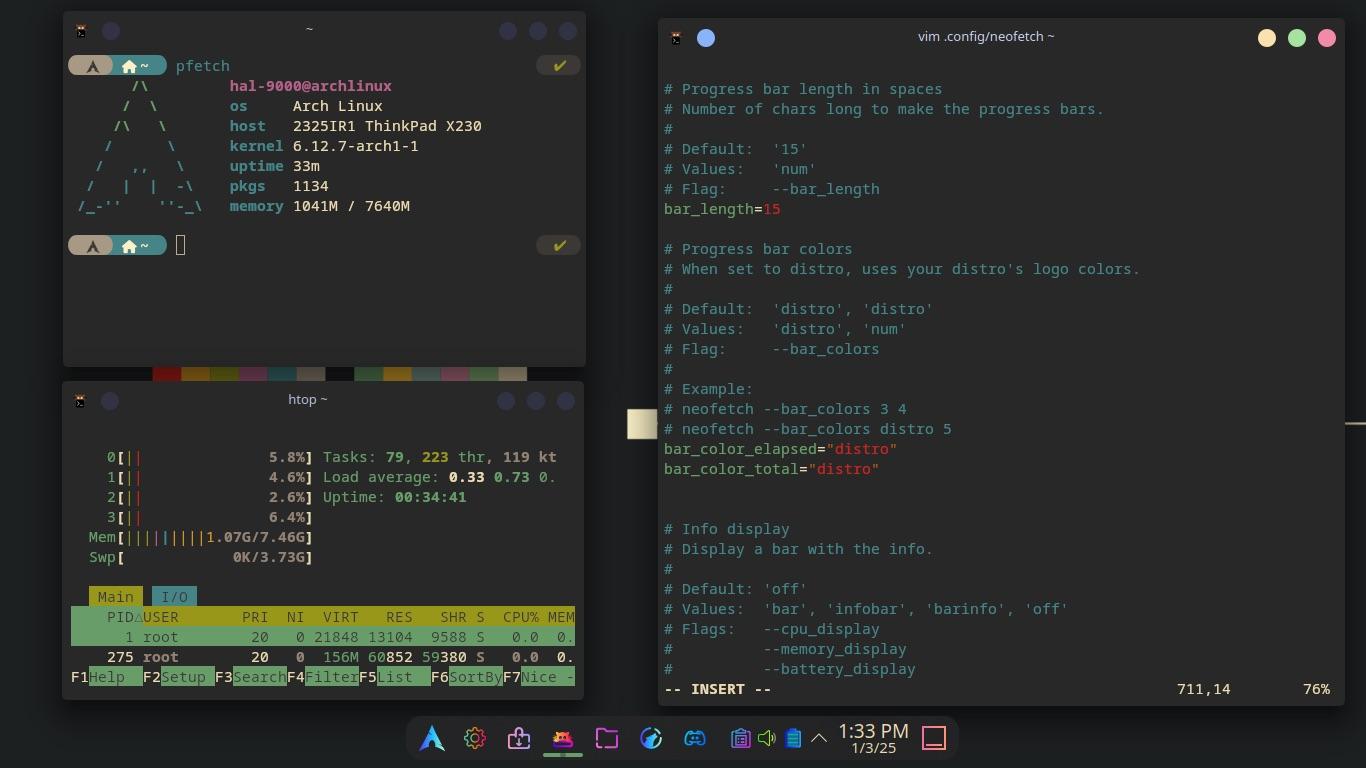Expand the system tray with the chevron arrow

point(818,737)
